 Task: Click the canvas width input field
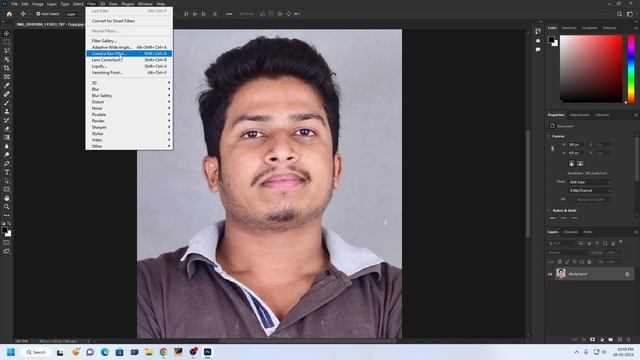pos(576,144)
